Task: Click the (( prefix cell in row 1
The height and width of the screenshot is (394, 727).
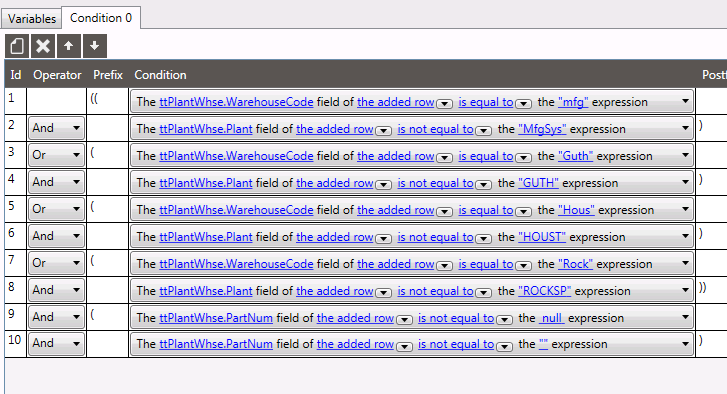Action: (107, 101)
